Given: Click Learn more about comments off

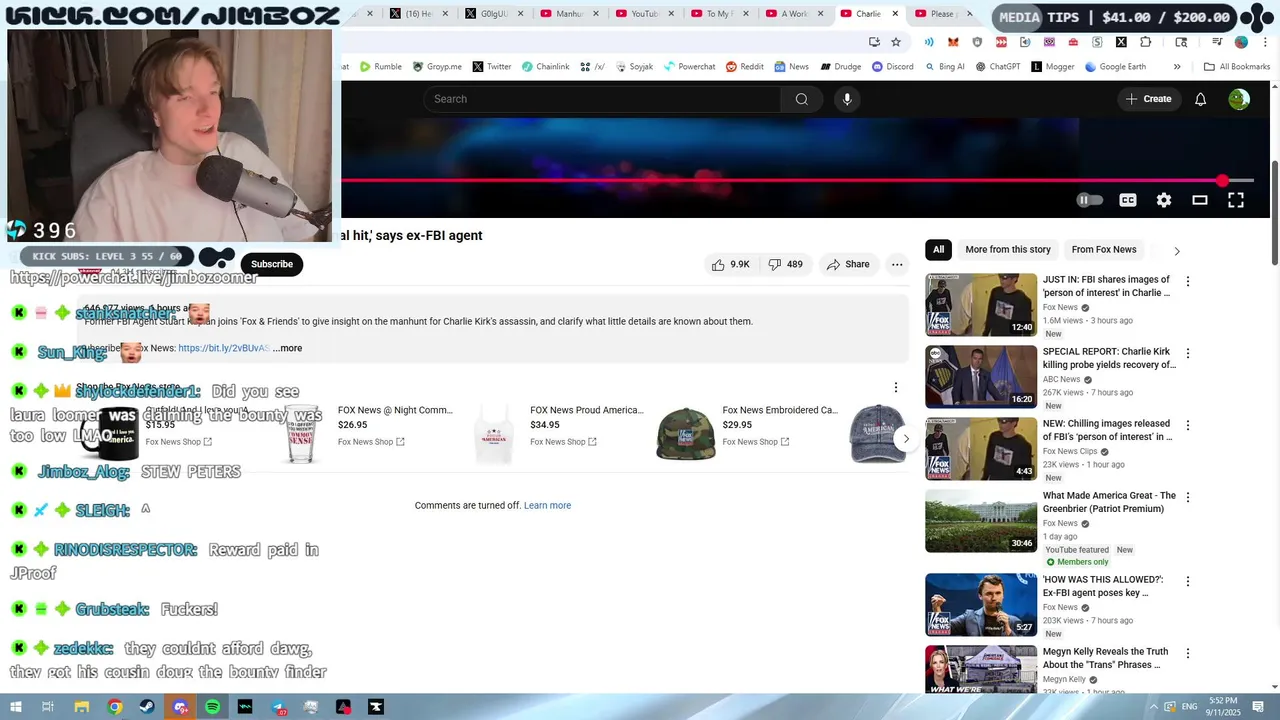Looking at the screenshot, I should pos(547,506).
